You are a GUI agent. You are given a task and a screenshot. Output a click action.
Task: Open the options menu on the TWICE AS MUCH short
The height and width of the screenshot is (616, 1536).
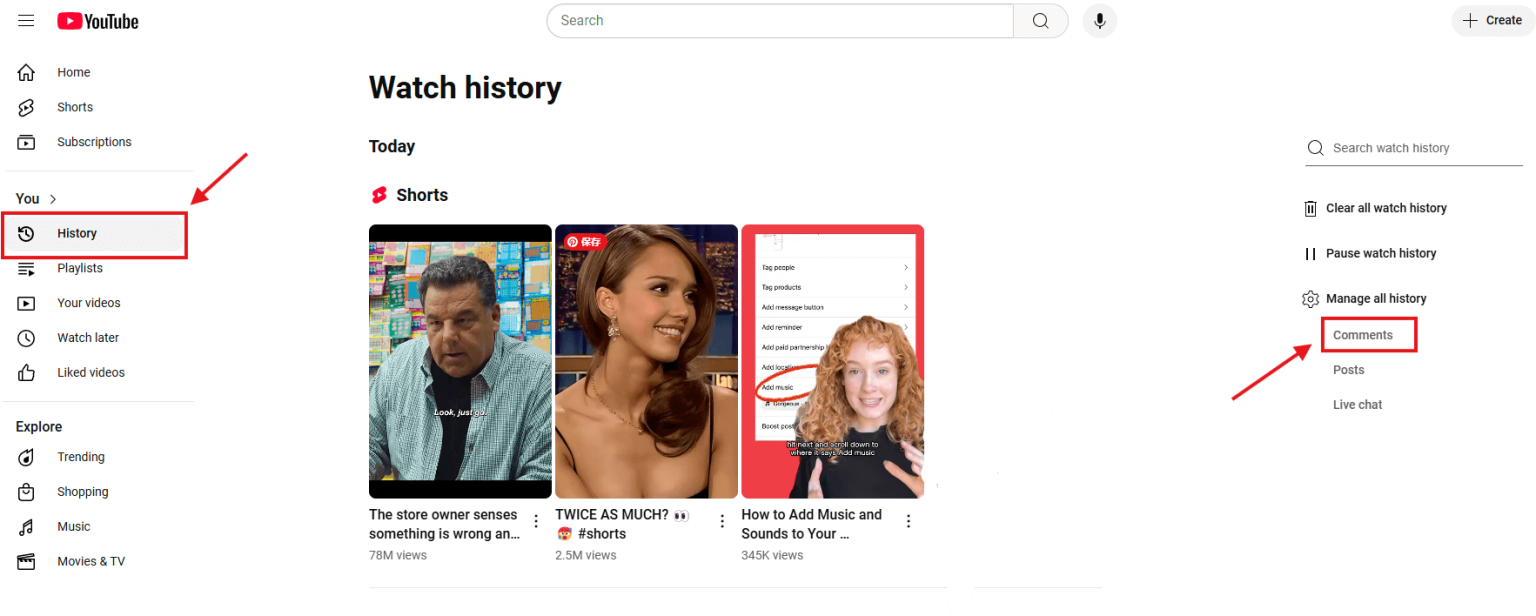click(x=722, y=521)
